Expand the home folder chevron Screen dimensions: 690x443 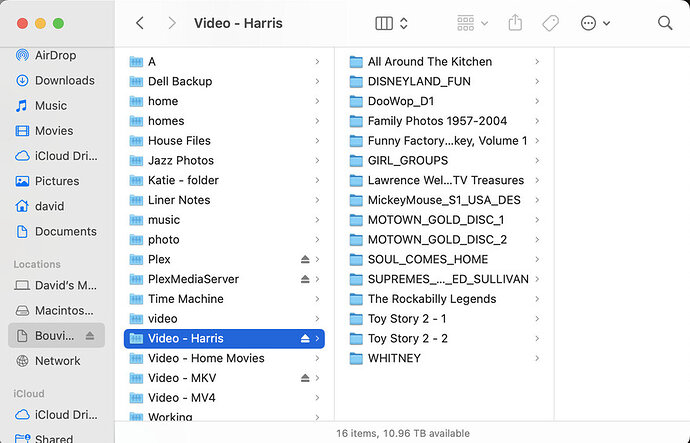click(x=317, y=101)
